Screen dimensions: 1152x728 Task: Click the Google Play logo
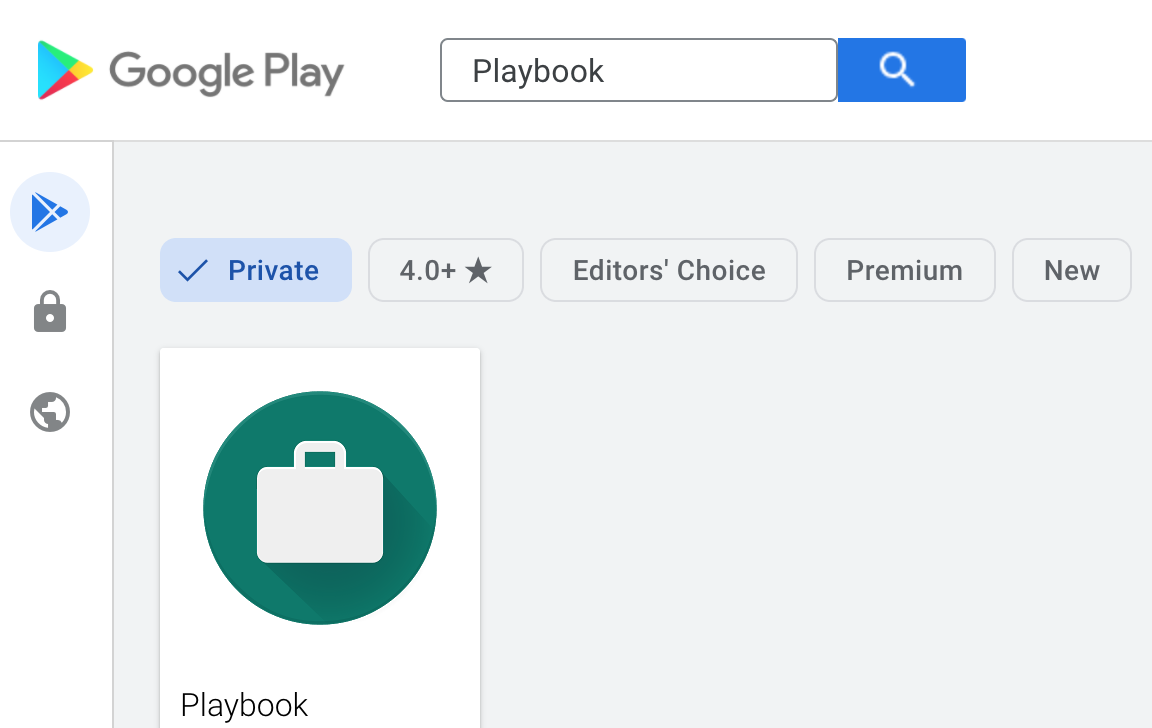pos(191,71)
